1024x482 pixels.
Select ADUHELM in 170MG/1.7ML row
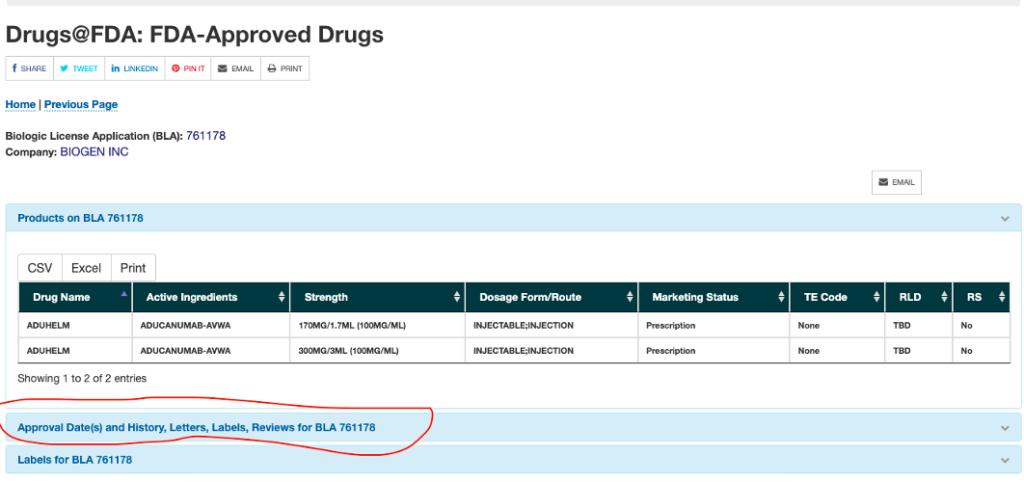tap(48, 325)
